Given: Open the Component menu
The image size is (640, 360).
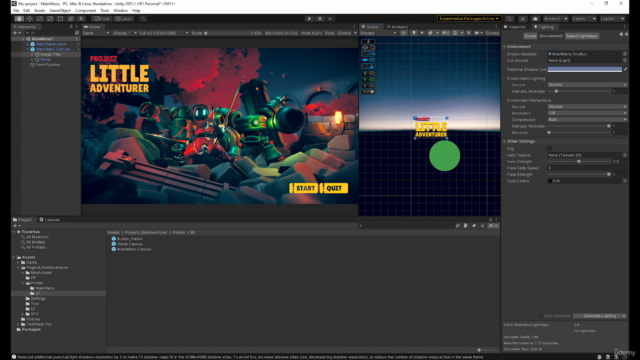Looking at the screenshot, I should pos(85,11).
